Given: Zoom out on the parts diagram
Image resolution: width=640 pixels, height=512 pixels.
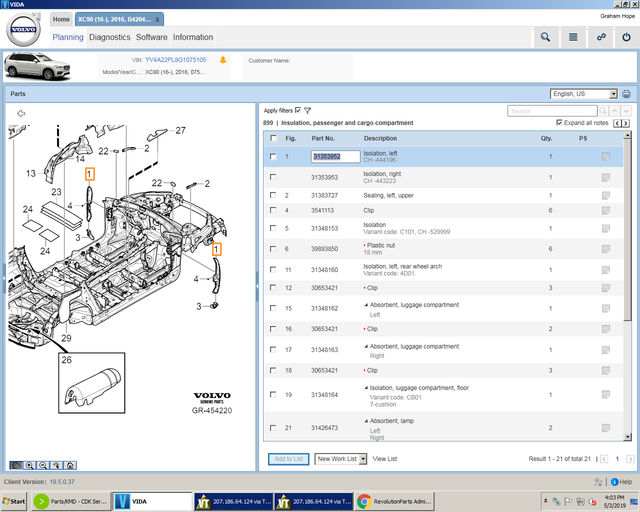Looking at the screenshot, I should (x=44, y=465).
